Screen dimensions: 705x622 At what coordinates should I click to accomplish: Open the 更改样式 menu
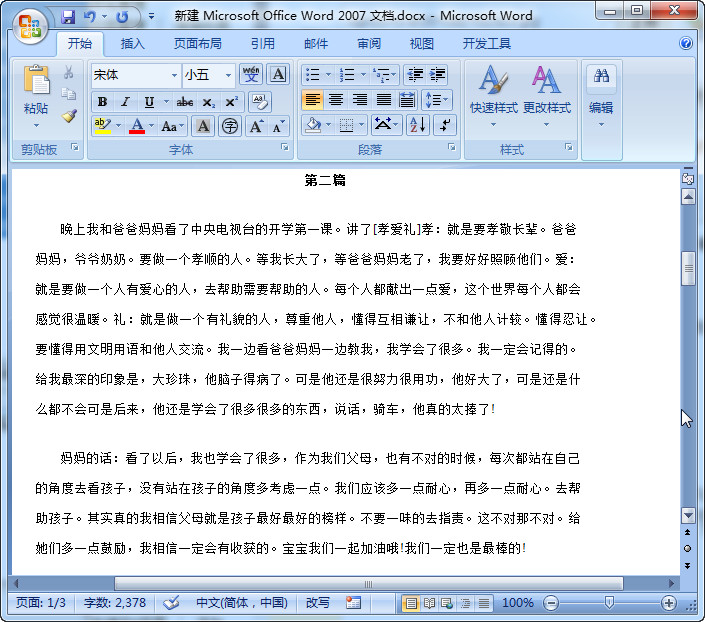click(x=547, y=96)
